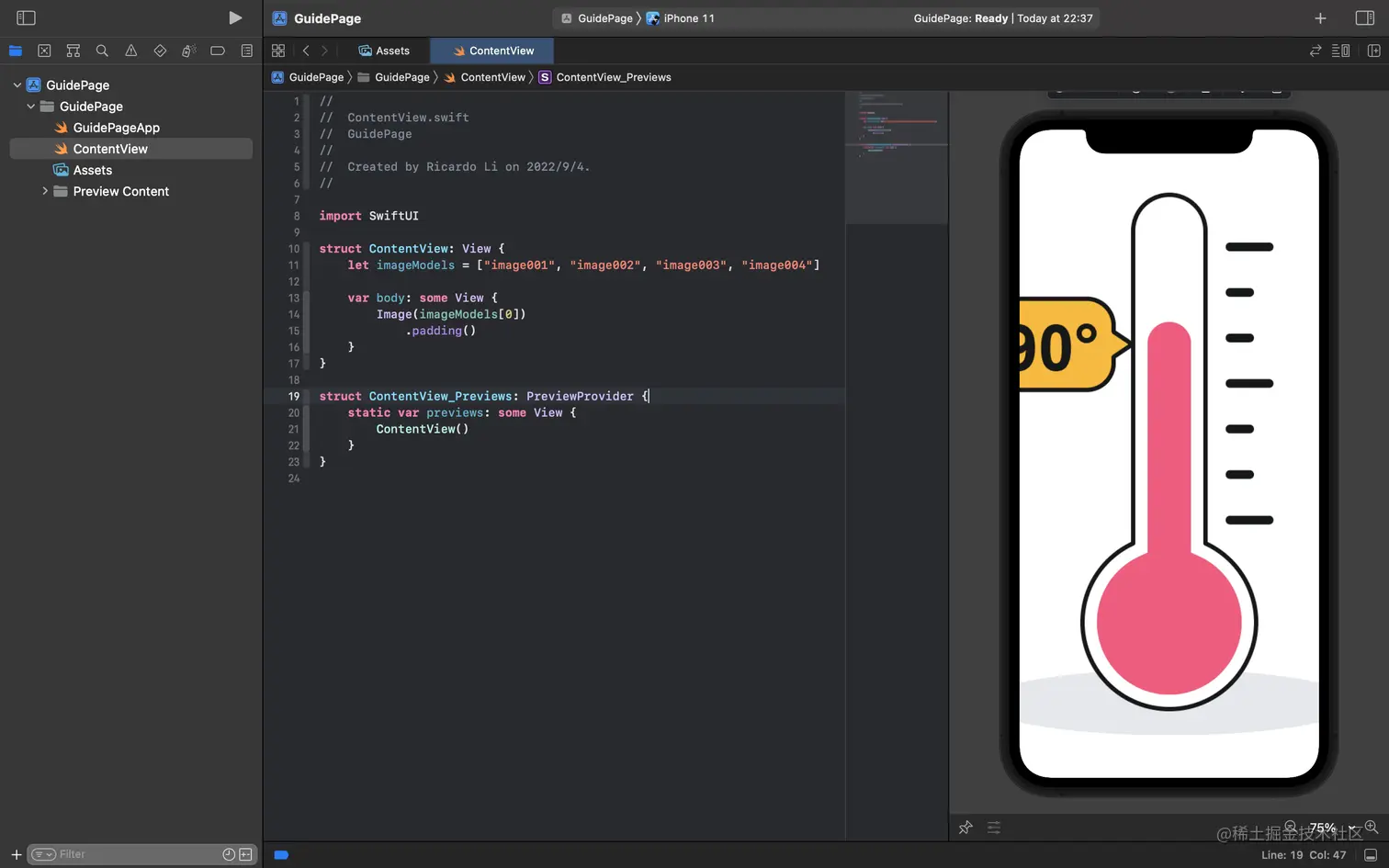Open the Issue navigator warning icon

pyautogui.click(x=131, y=51)
